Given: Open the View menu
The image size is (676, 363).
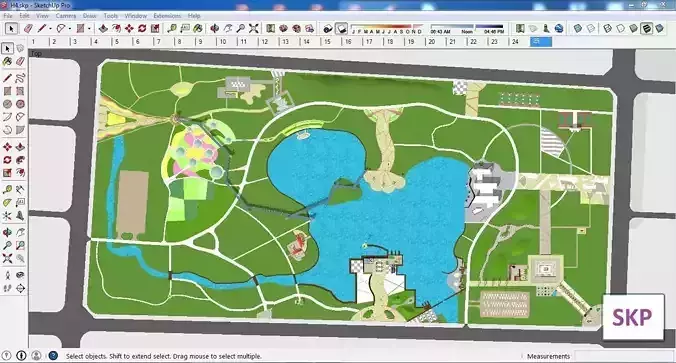Looking at the screenshot, I should tap(42, 16).
